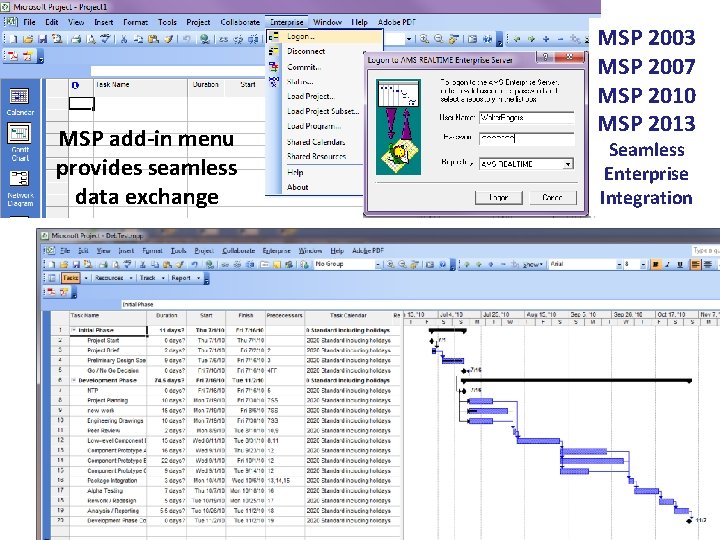This screenshot has width=720, height=540.
Task: Open the Show outline level dropdown
Action: point(533,264)
